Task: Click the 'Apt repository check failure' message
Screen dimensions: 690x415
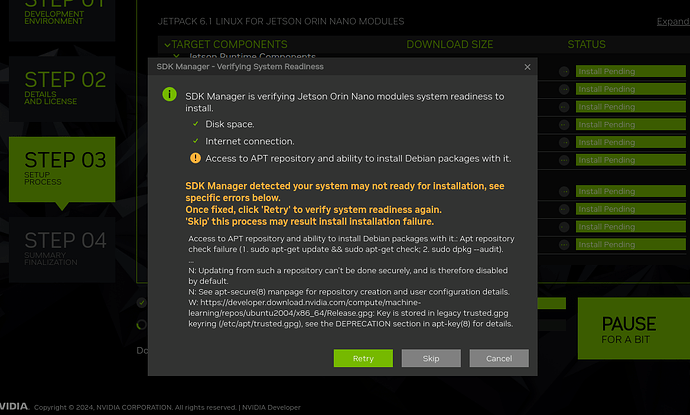Action: pyautogui.click(x=351, y=244)
